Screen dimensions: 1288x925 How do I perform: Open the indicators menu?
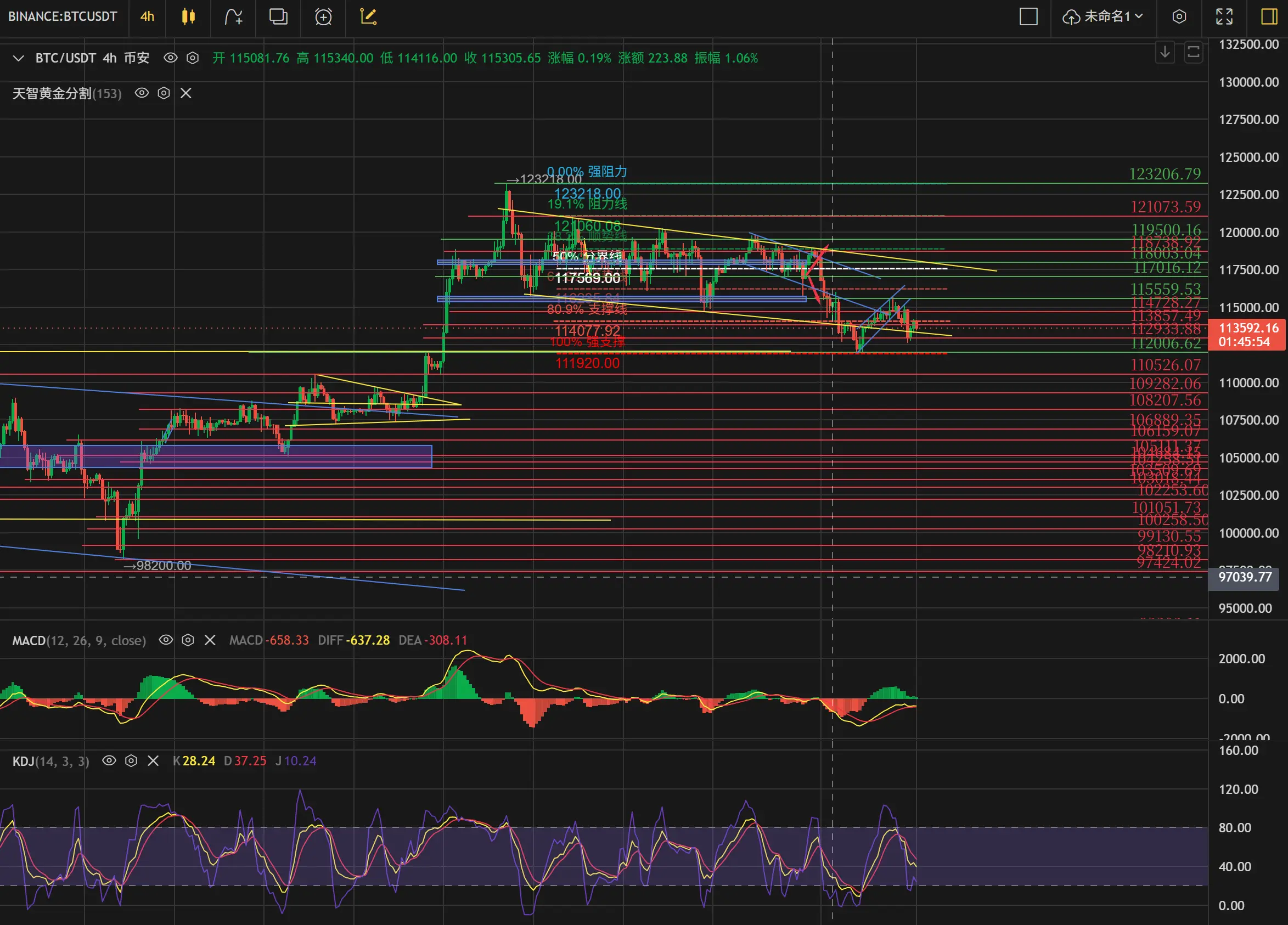coord(233,16)
